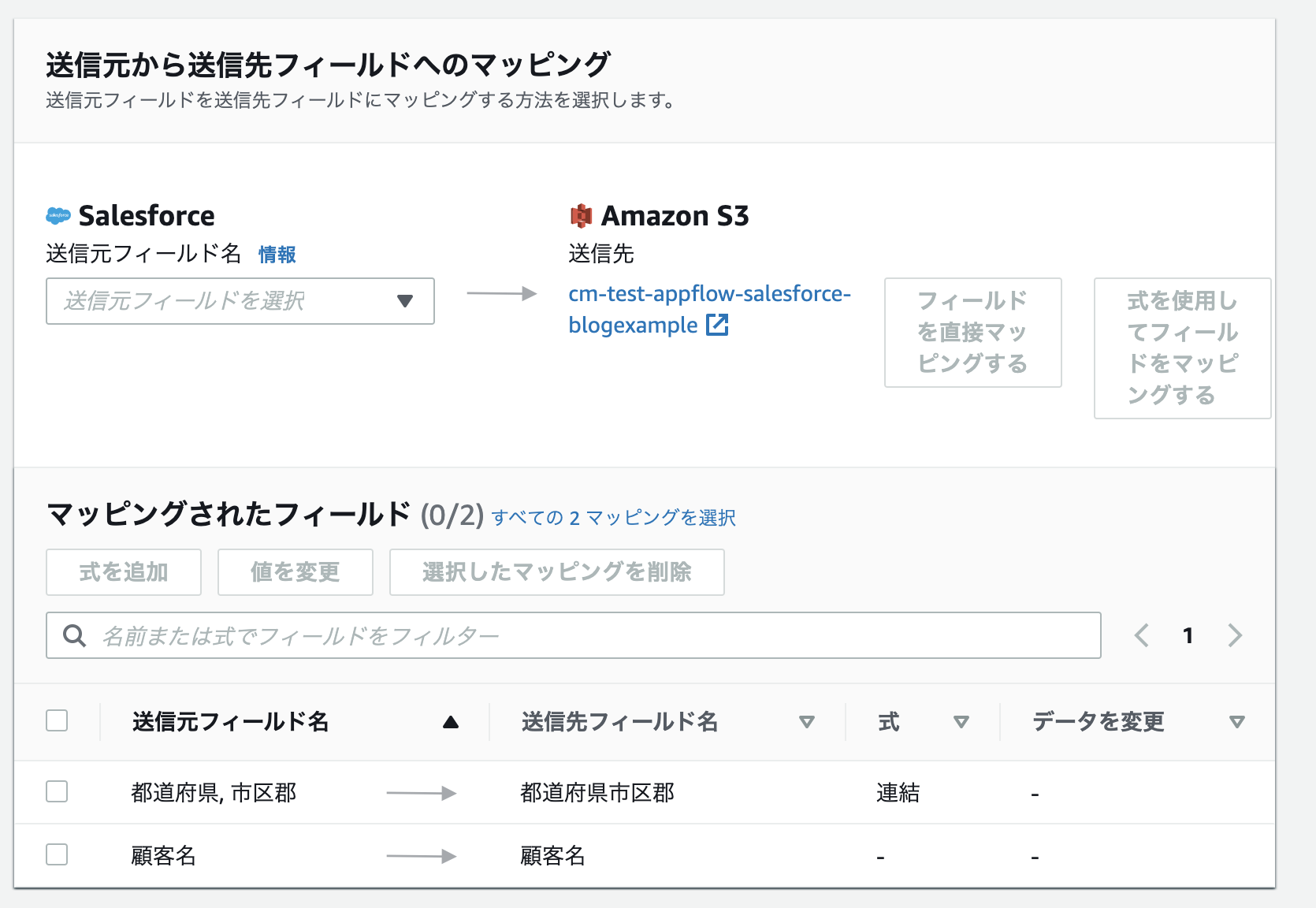Click the magnifier icon in the filter field

click(73, 634)
